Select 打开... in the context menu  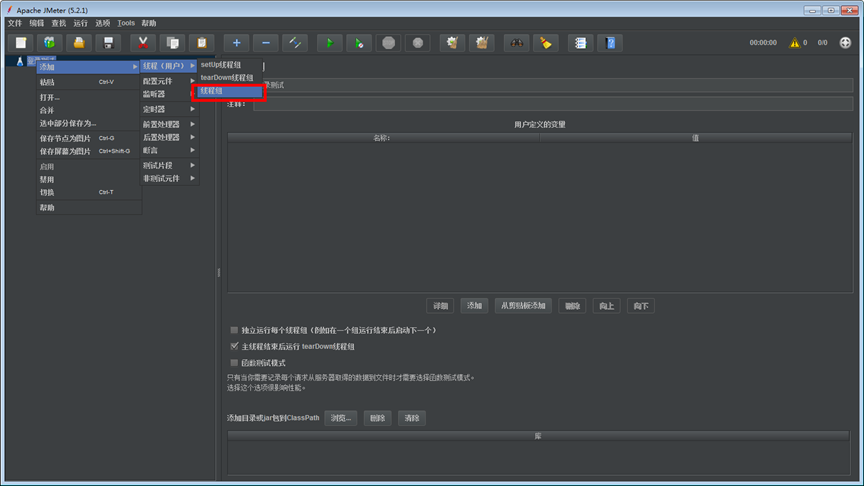(88, 97)
